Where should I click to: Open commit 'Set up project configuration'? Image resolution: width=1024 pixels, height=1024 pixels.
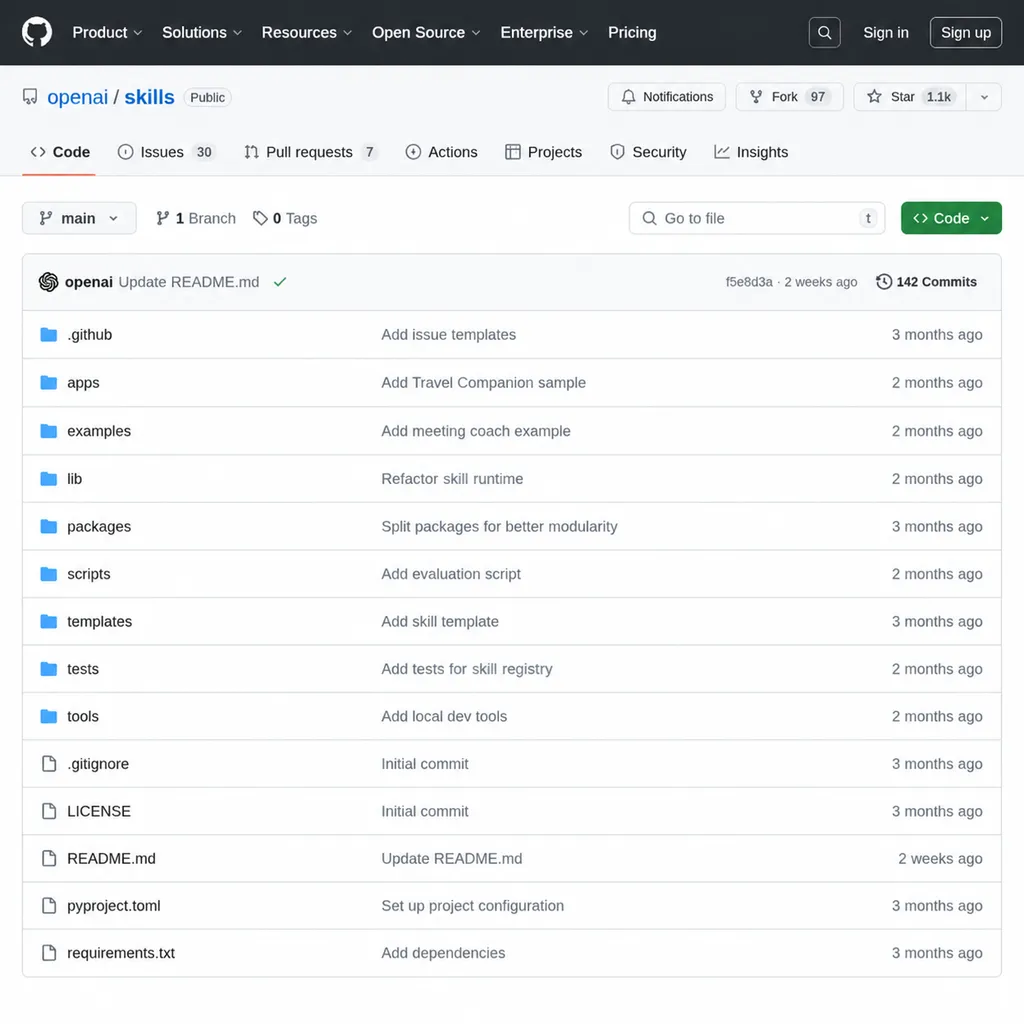pos(472,906)
